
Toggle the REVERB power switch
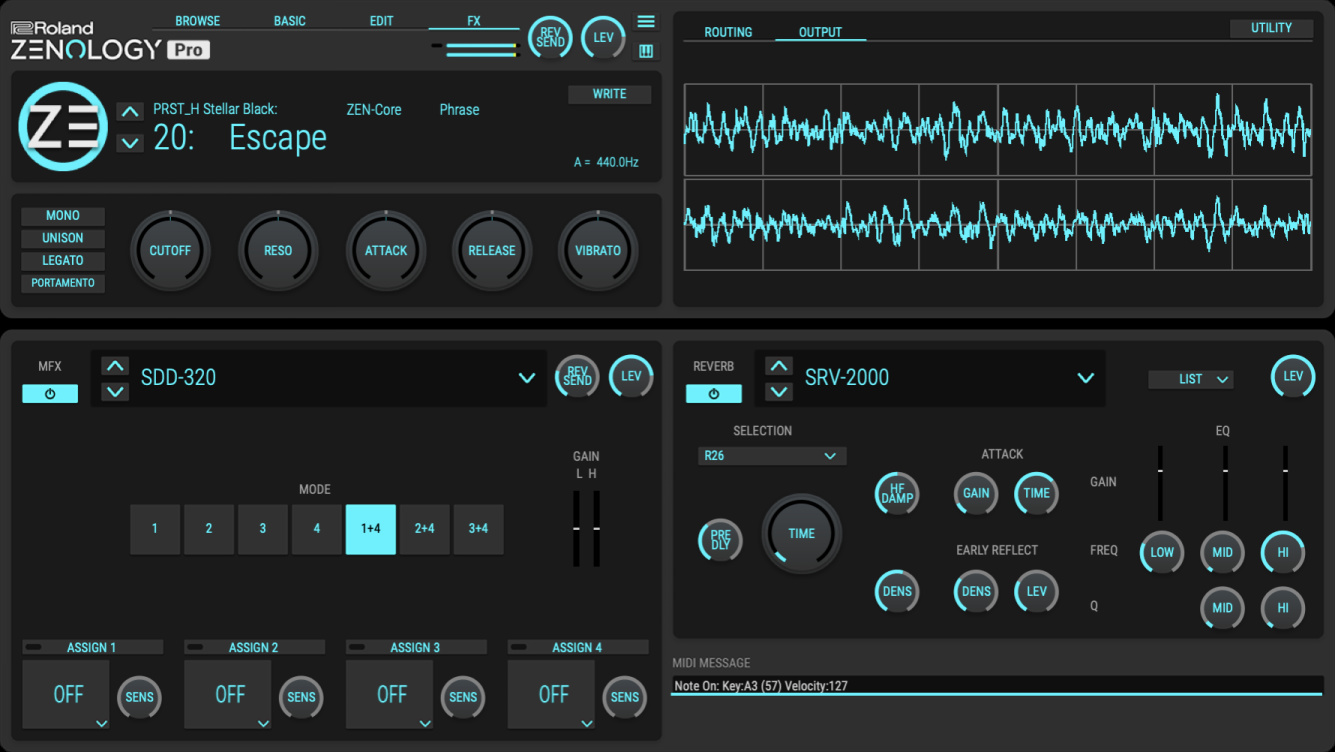click(x=713, y=394)
